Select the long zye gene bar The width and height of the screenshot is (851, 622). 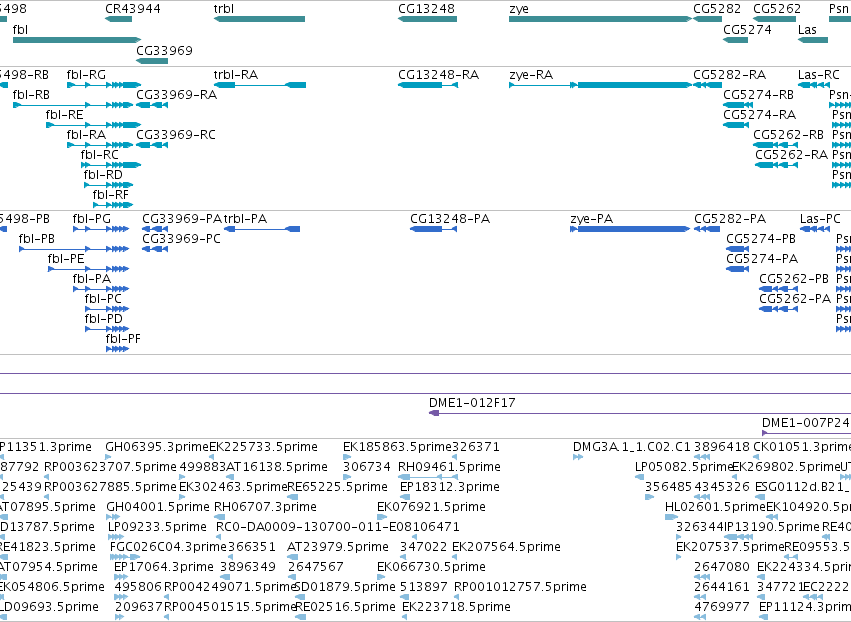[x=600, y=19]
